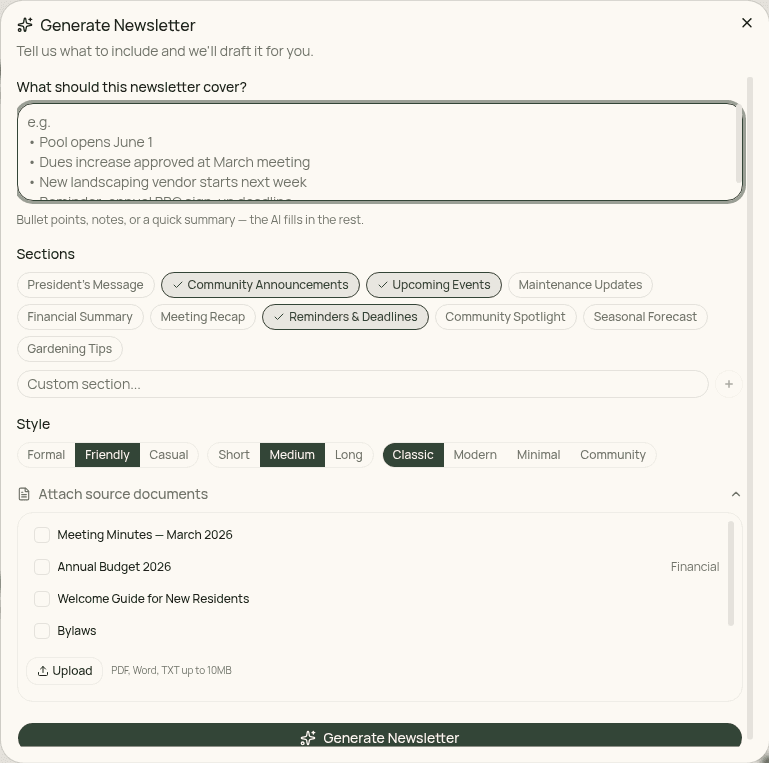Click the Custom section input field
Screen dimensions: 769x763
(362, 384)
